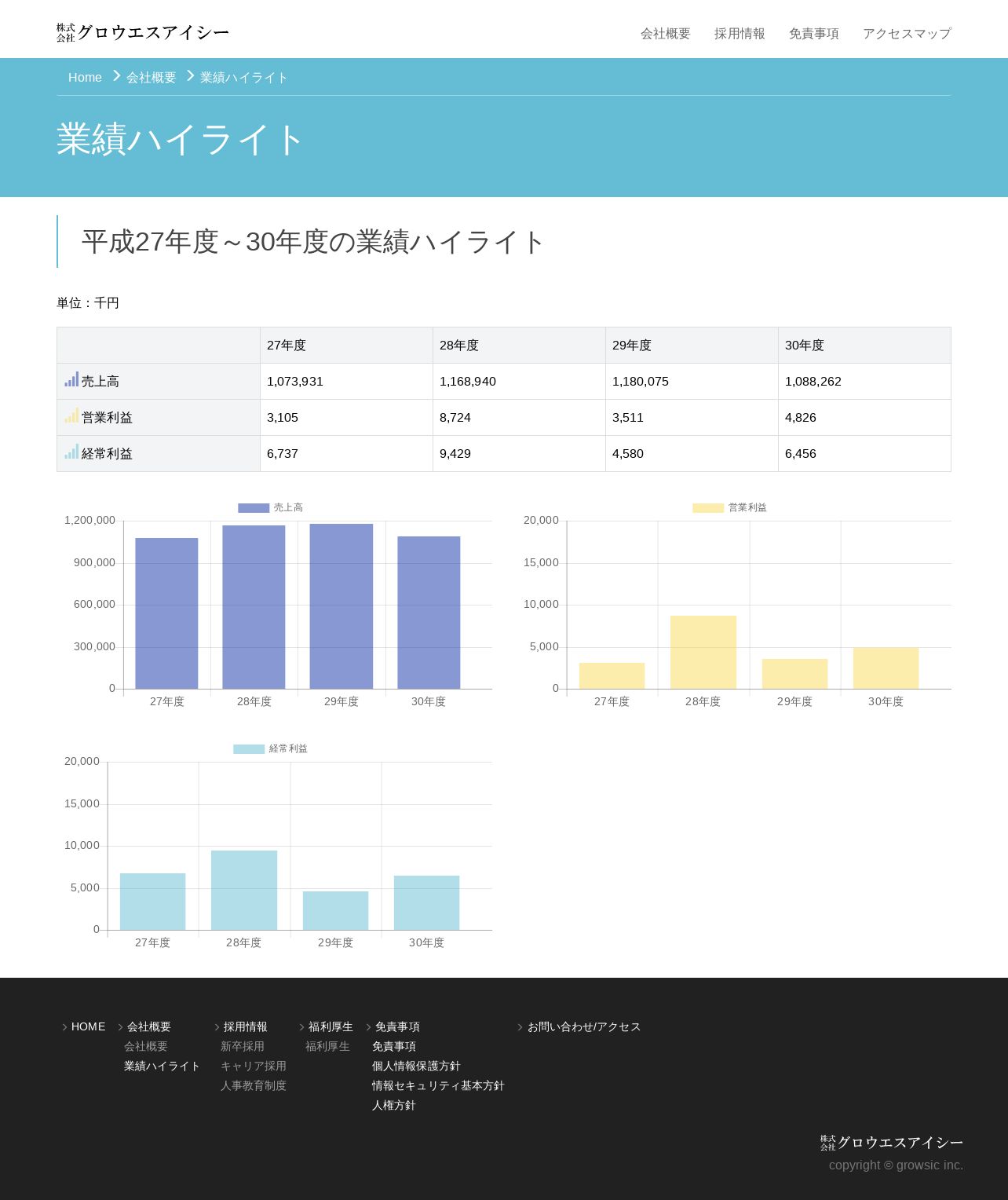Select the 6,456 ordinary profit cell
This screenshot has height=1200, width=1008.
(x=864, y=454)
